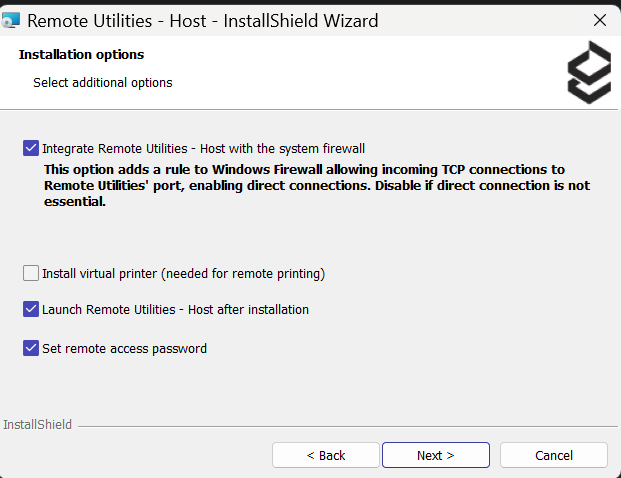This screenshot has width=621, height=478.
Task: Click the 'Launch Remote Utilities - Host after installation' label
Action: 175,310
